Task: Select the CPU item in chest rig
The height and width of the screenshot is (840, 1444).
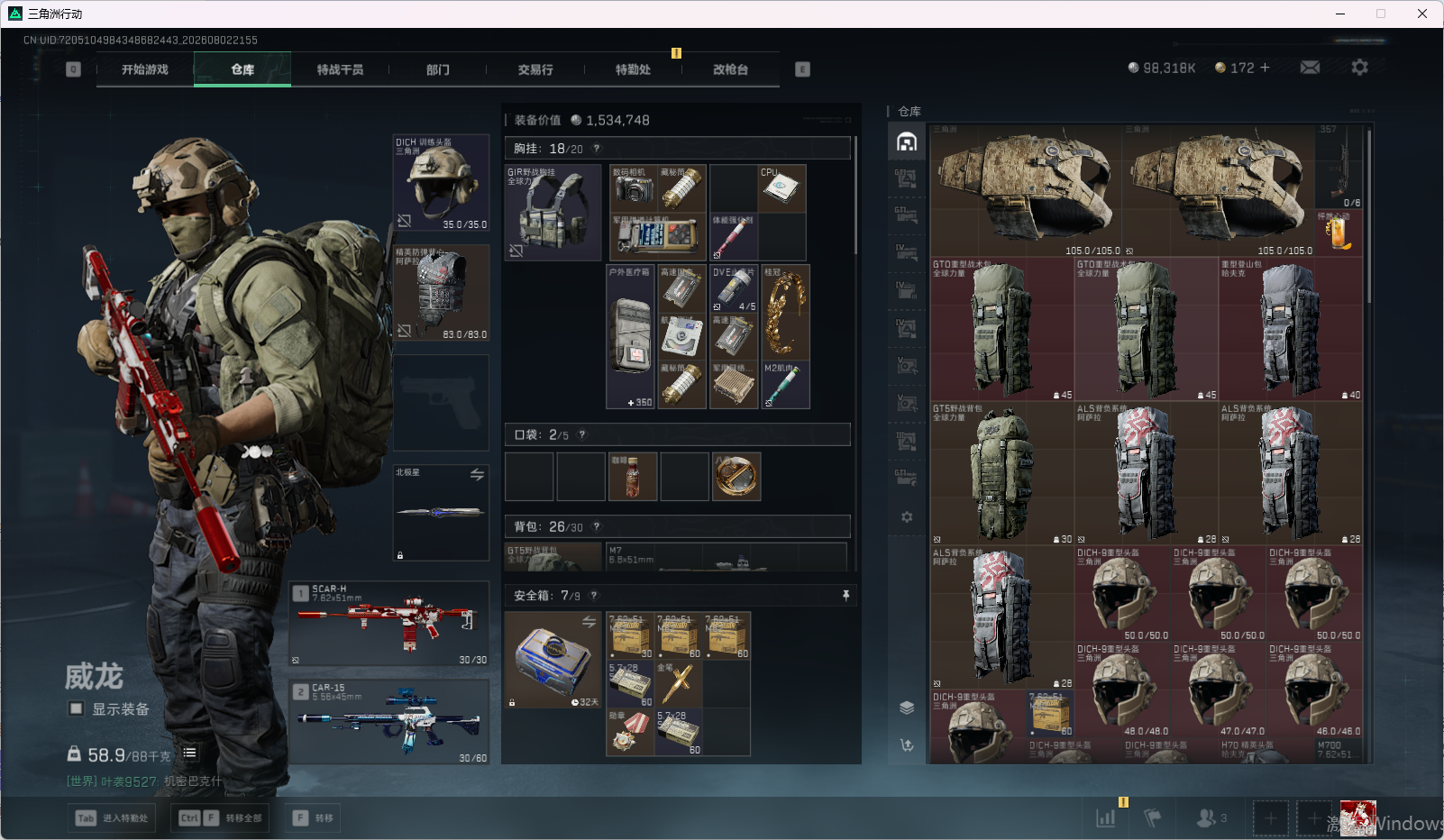Action: tap(781, 188)
